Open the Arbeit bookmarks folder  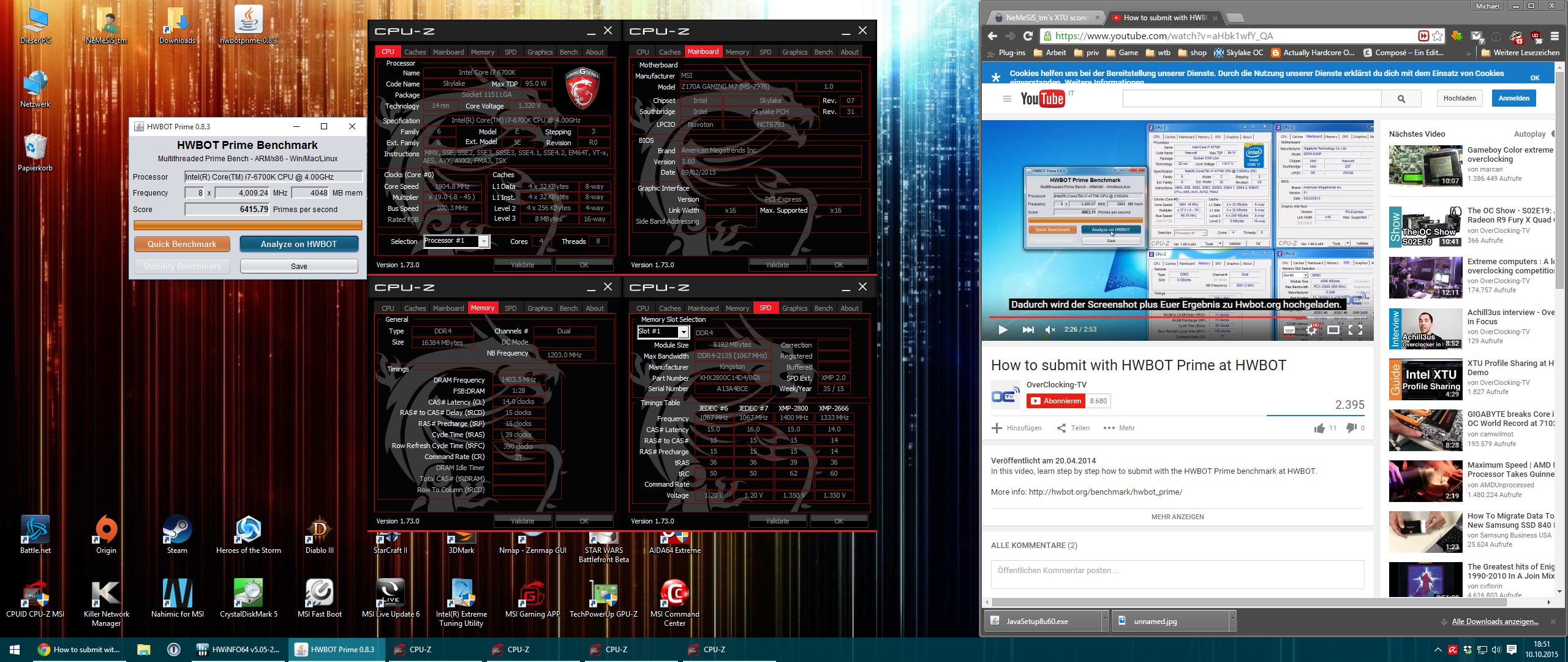(x=1050, y=53)
